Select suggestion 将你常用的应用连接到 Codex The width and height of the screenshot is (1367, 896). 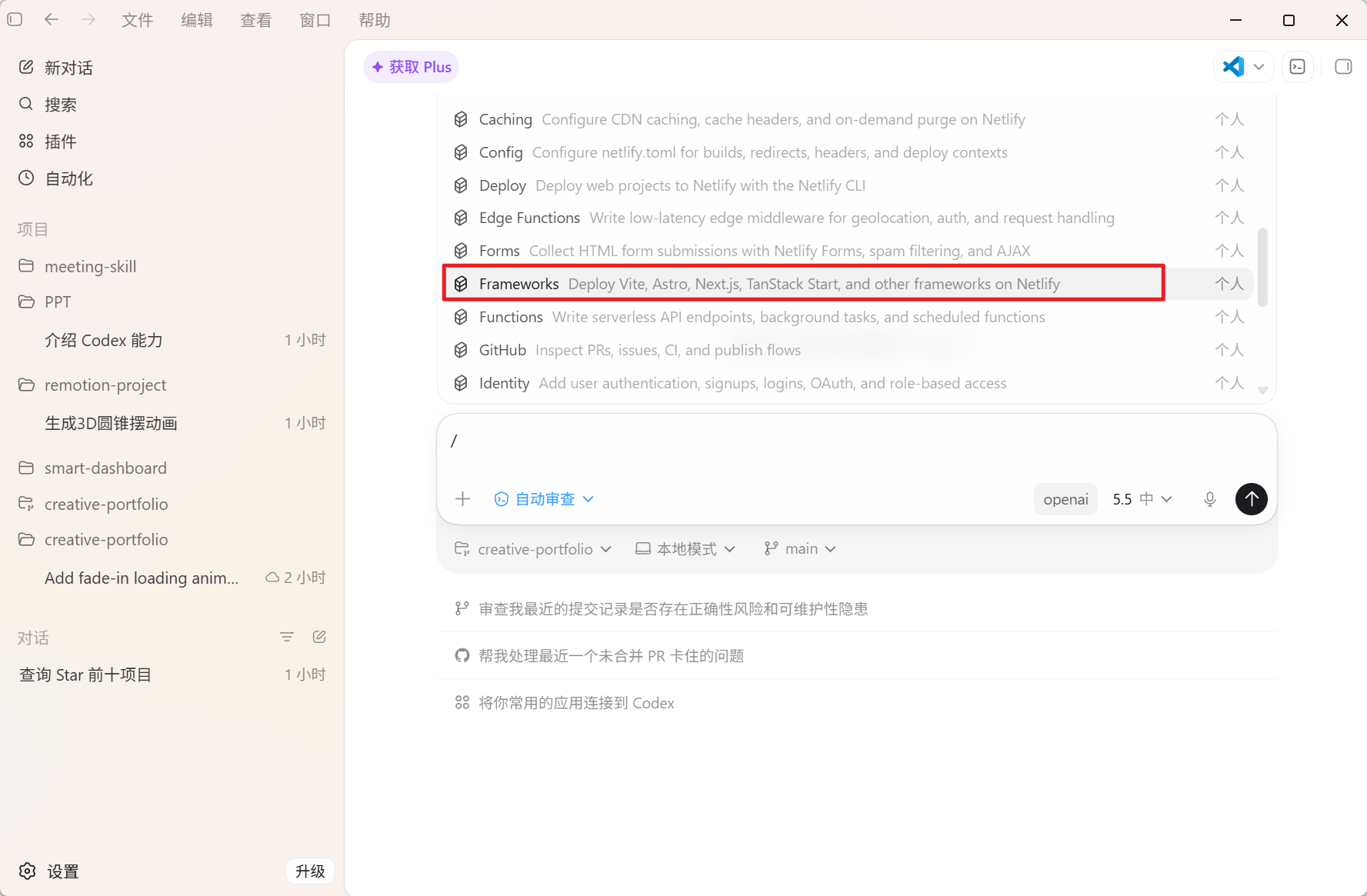pyautogui.click(x=857, y=703)
